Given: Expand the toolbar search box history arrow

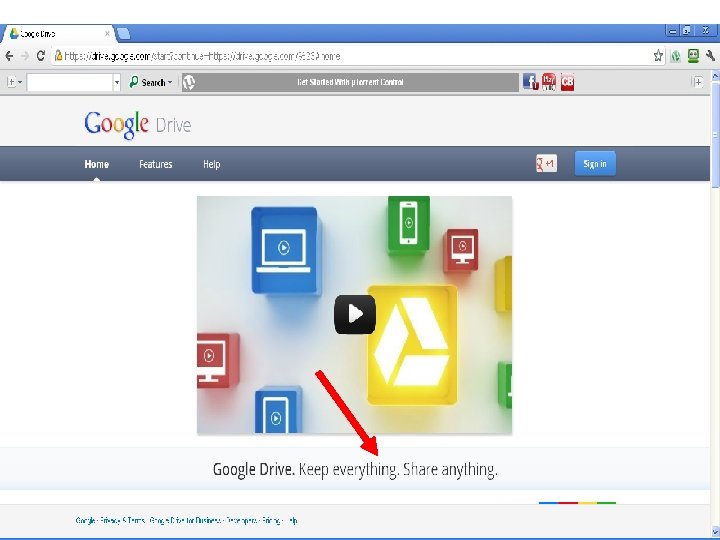Looking at the screenshot, I should [117, 83].
